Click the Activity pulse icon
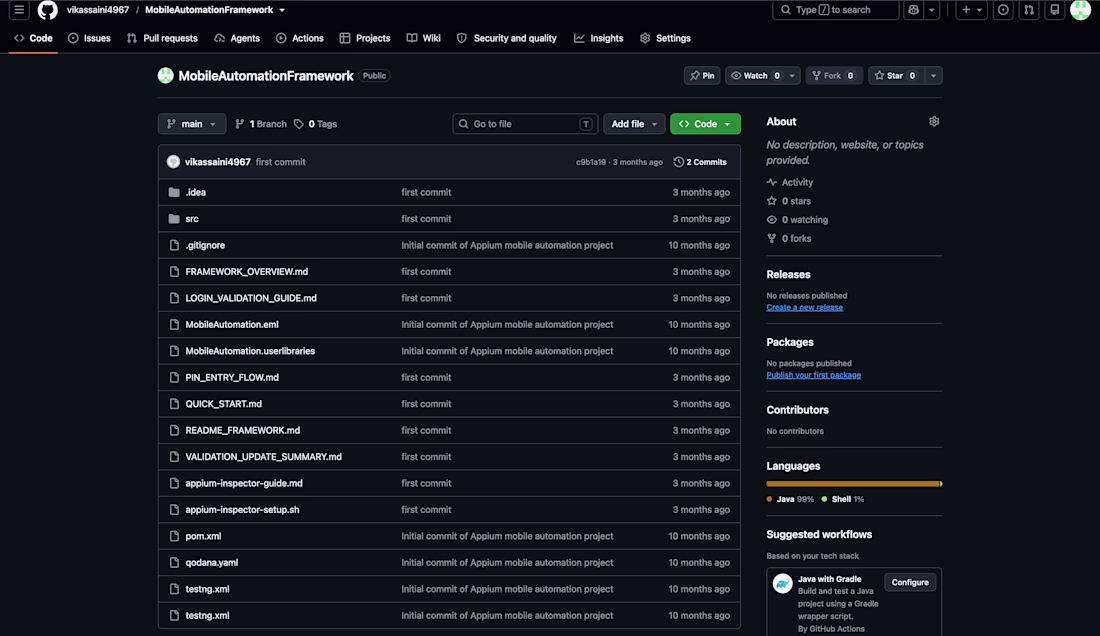The image size is (1100, 636). [x=772, y=182]
